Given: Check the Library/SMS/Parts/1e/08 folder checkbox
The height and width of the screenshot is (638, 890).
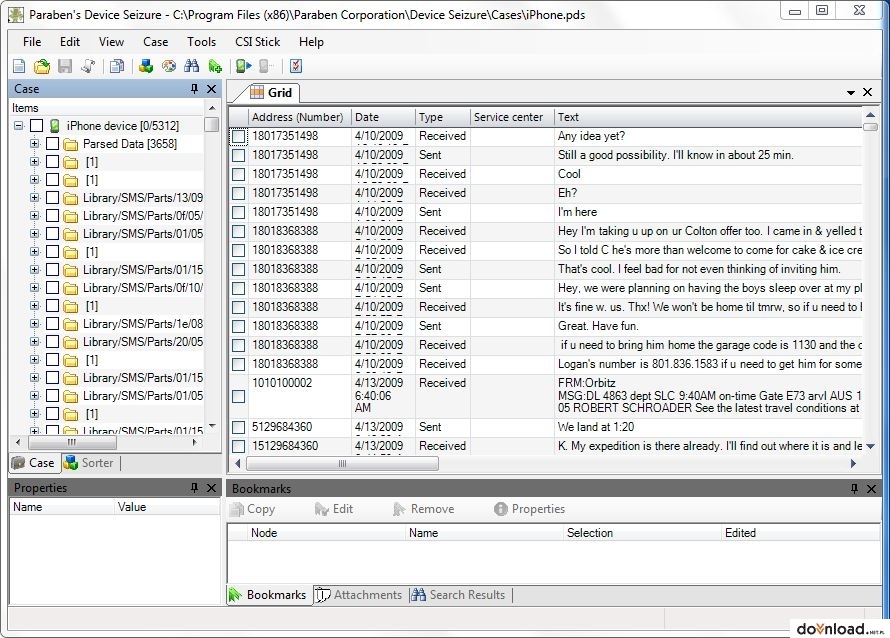Looking at the screenshot, I should click(52, 324).
